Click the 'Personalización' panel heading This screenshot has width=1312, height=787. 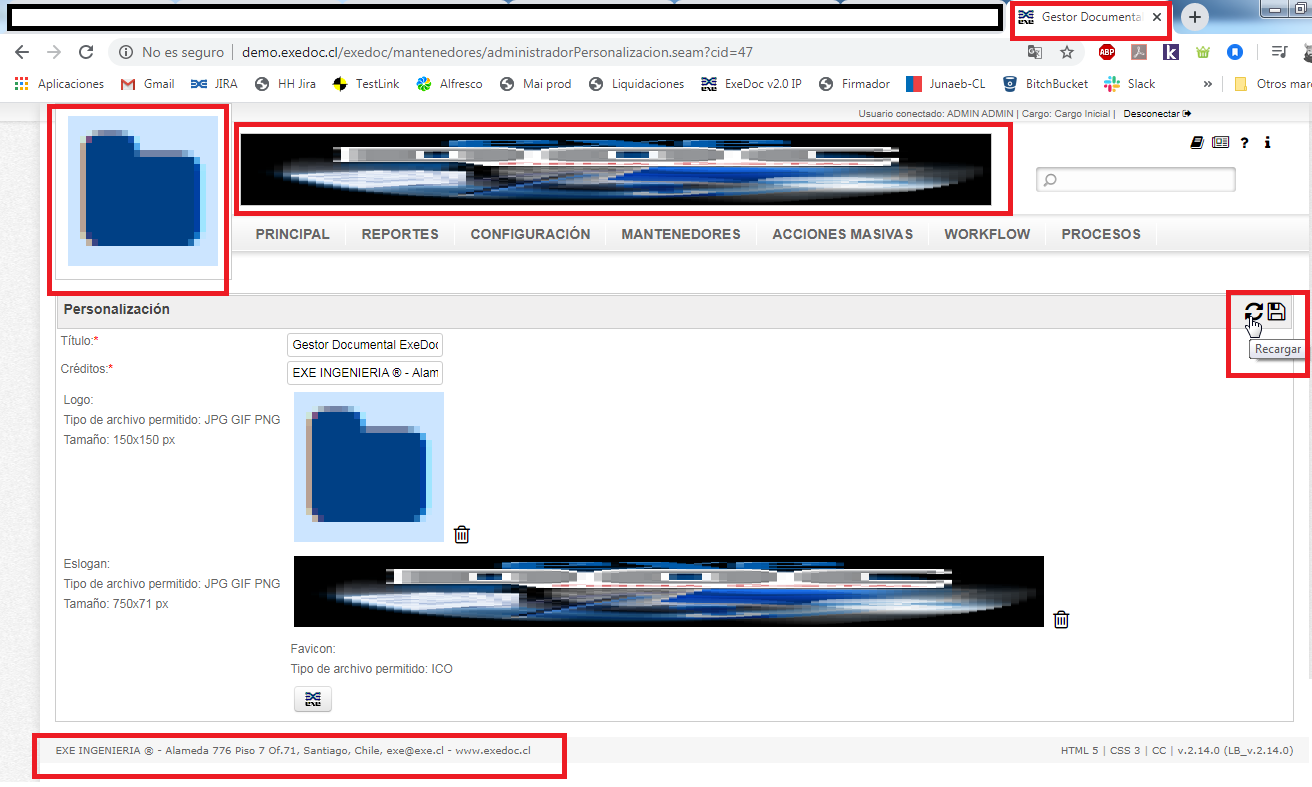(116, 309)
